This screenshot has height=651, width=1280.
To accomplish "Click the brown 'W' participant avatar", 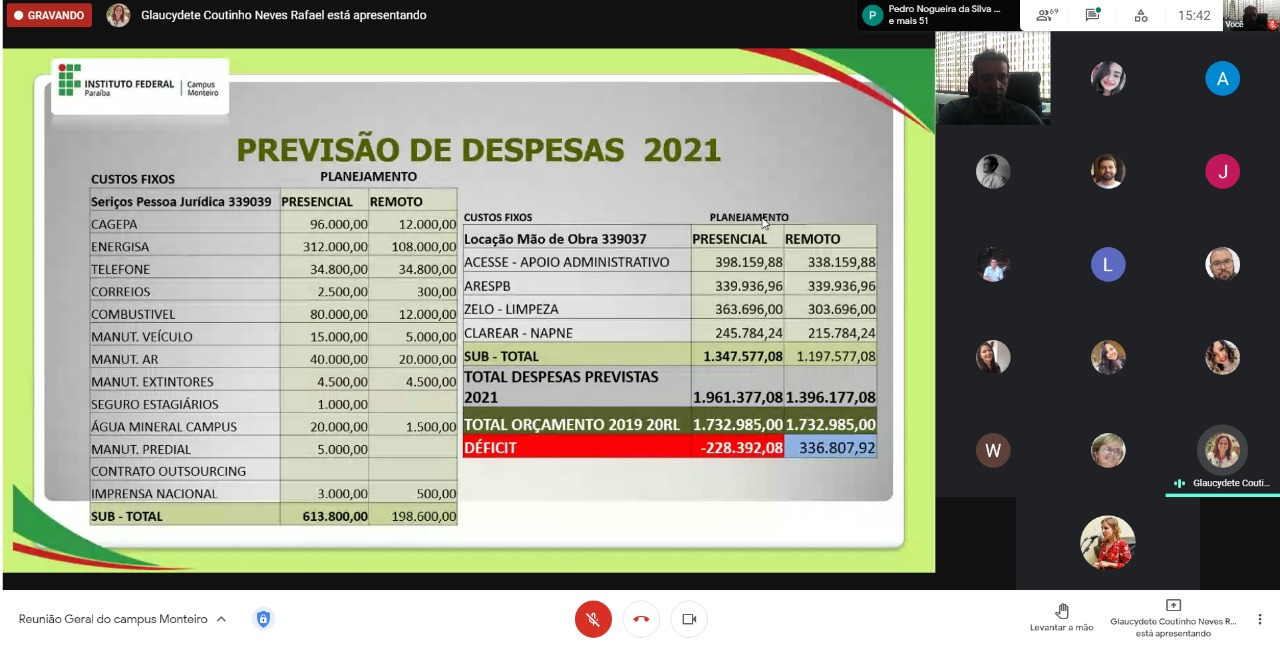I will (x=993, y=450).
